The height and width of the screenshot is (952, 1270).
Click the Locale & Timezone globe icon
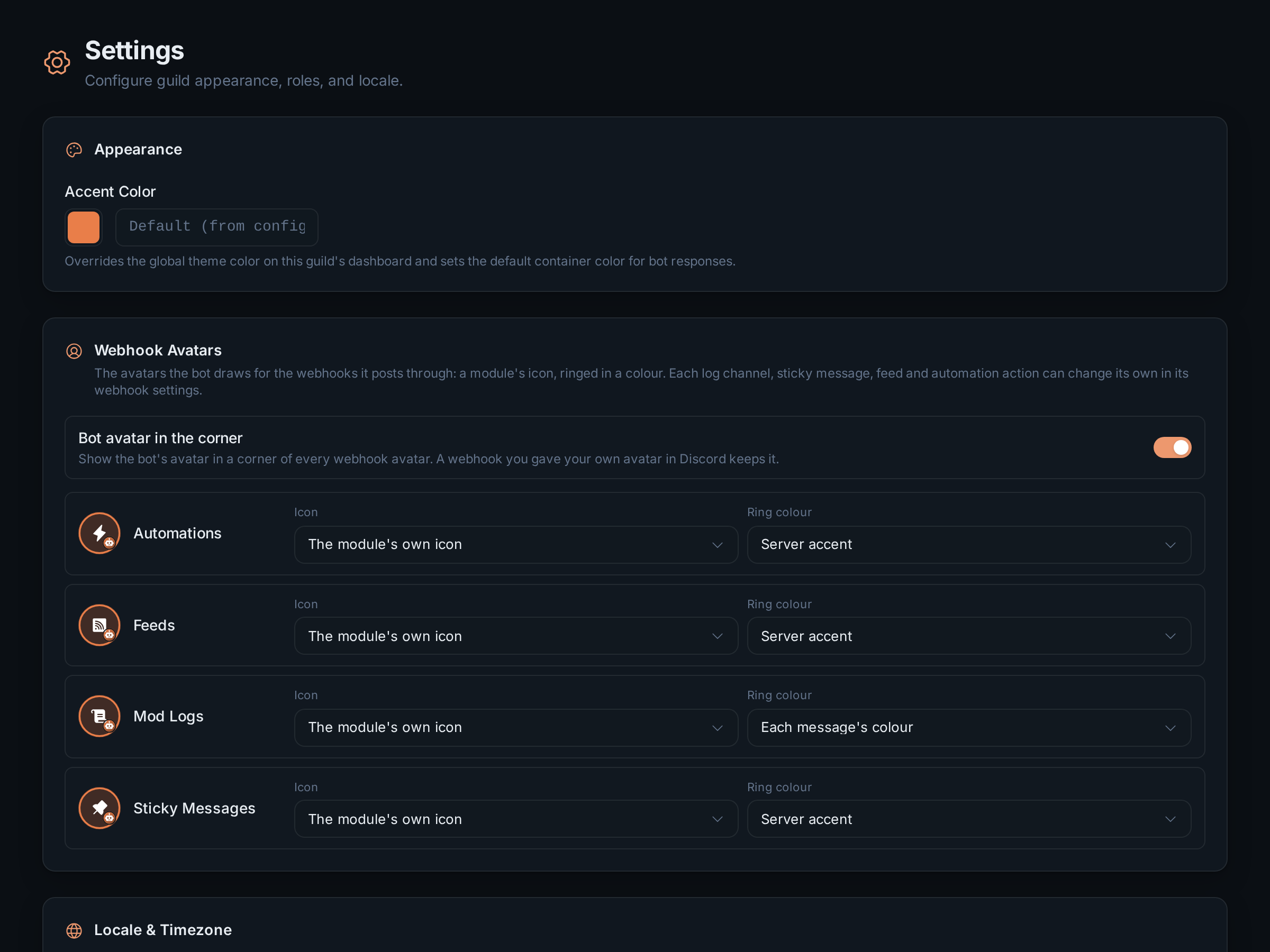point(74,930)
